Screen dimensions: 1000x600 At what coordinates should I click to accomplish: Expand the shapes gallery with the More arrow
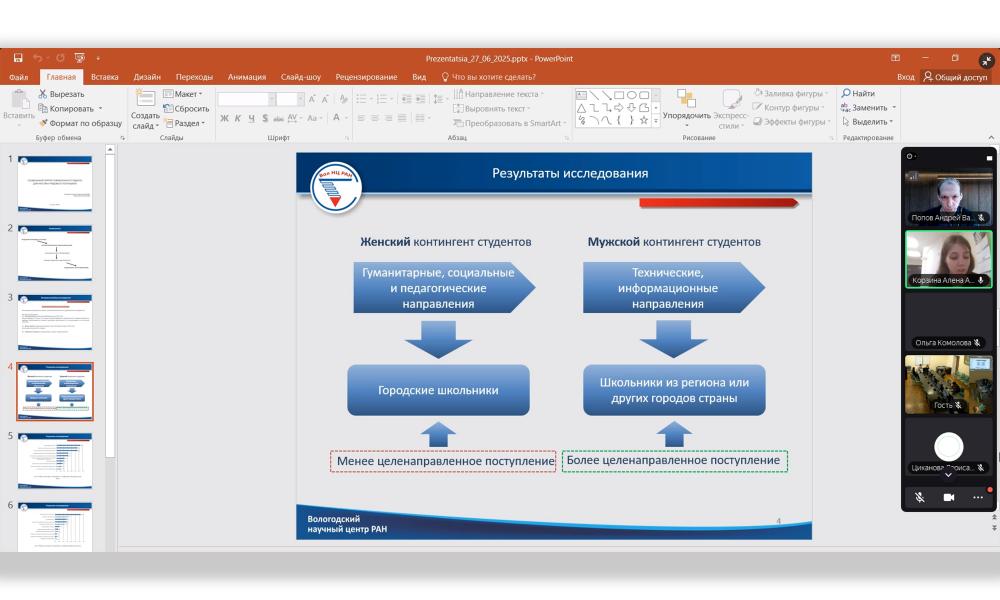point(656,121)
